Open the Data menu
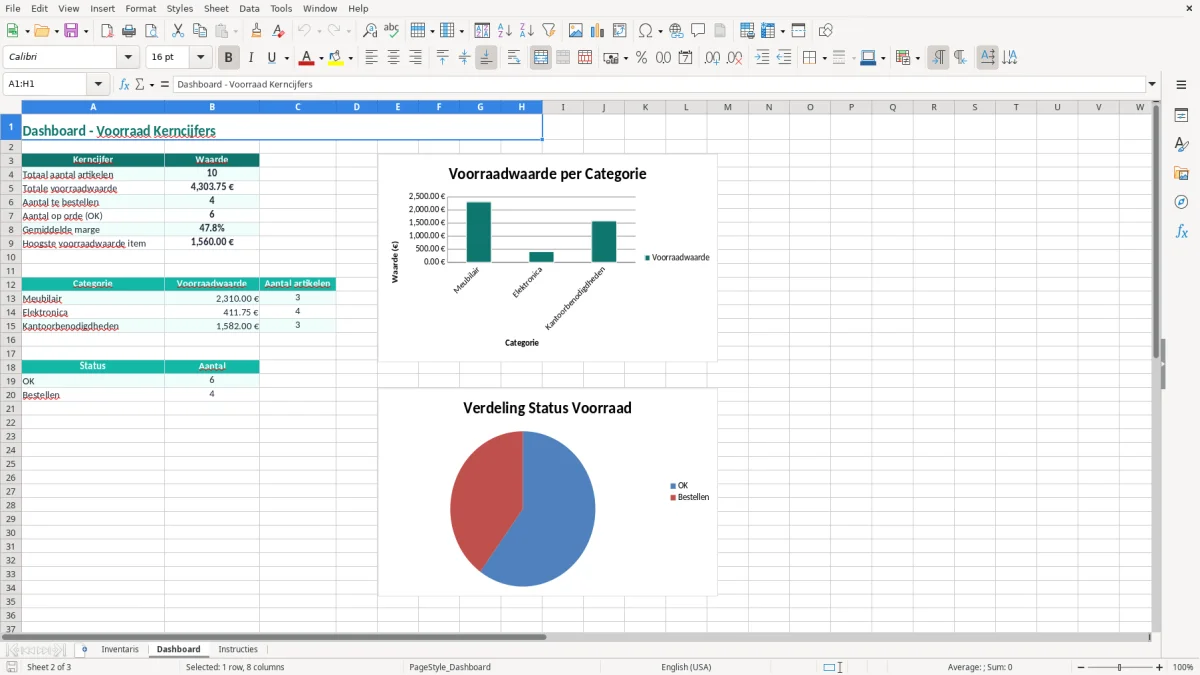Viewport: 1200px width, 675px height. [249, 8]
